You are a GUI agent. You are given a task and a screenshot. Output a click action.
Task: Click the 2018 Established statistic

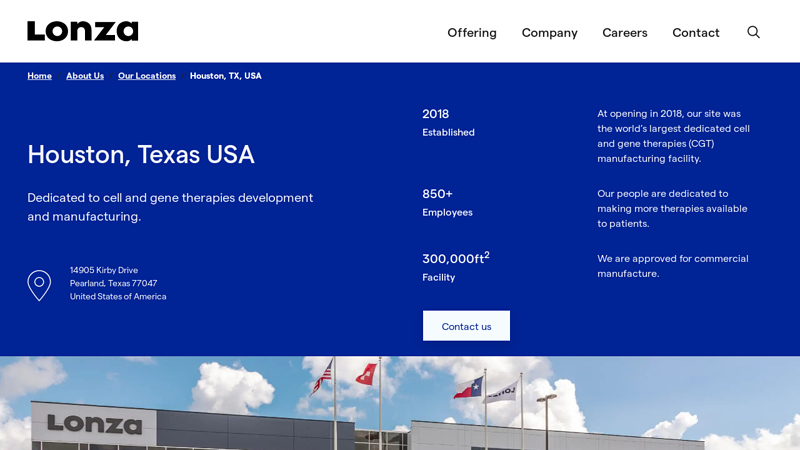(448, 122)
